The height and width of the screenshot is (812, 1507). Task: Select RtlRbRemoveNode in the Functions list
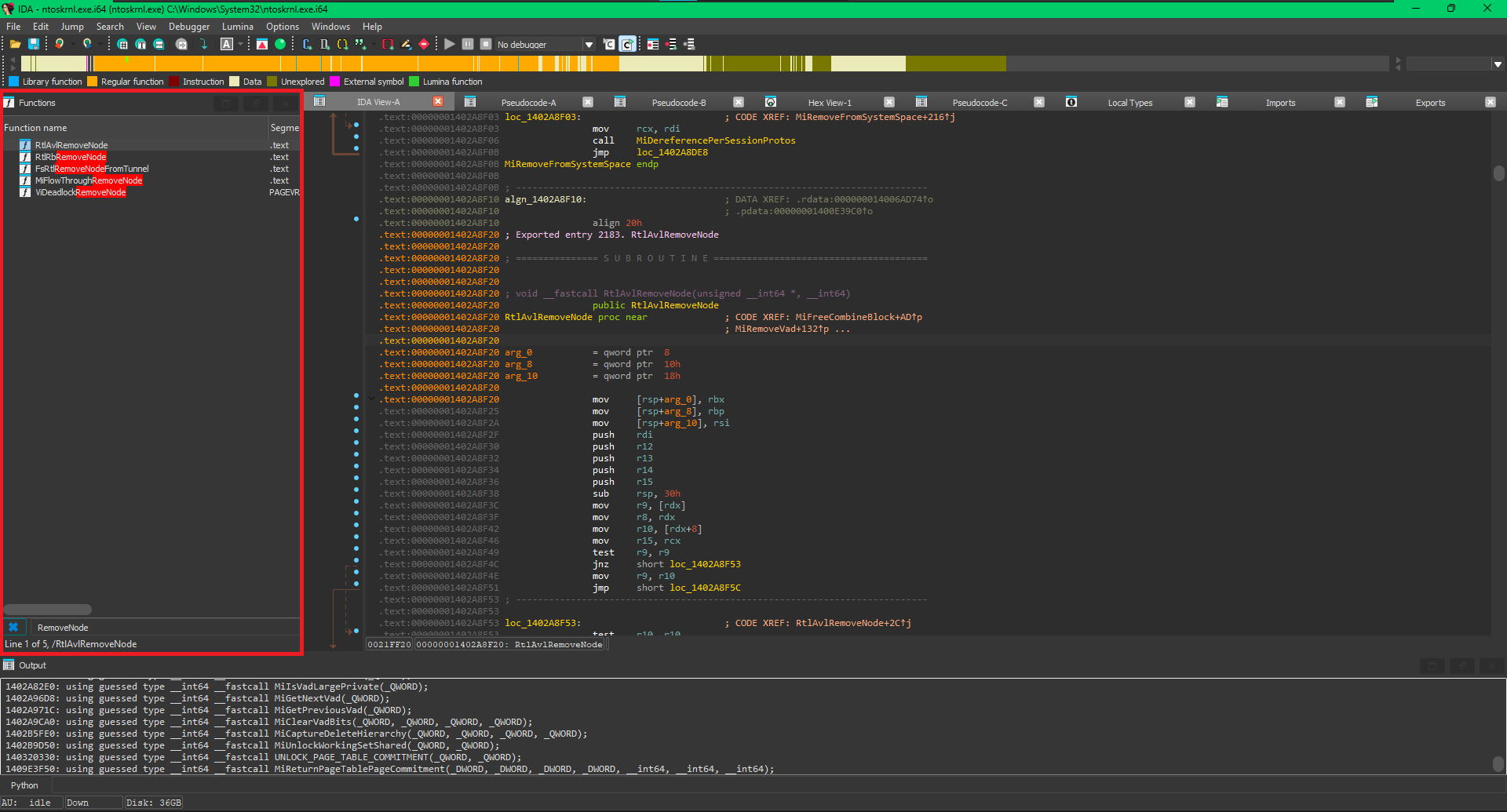click(x=71, y=157)
